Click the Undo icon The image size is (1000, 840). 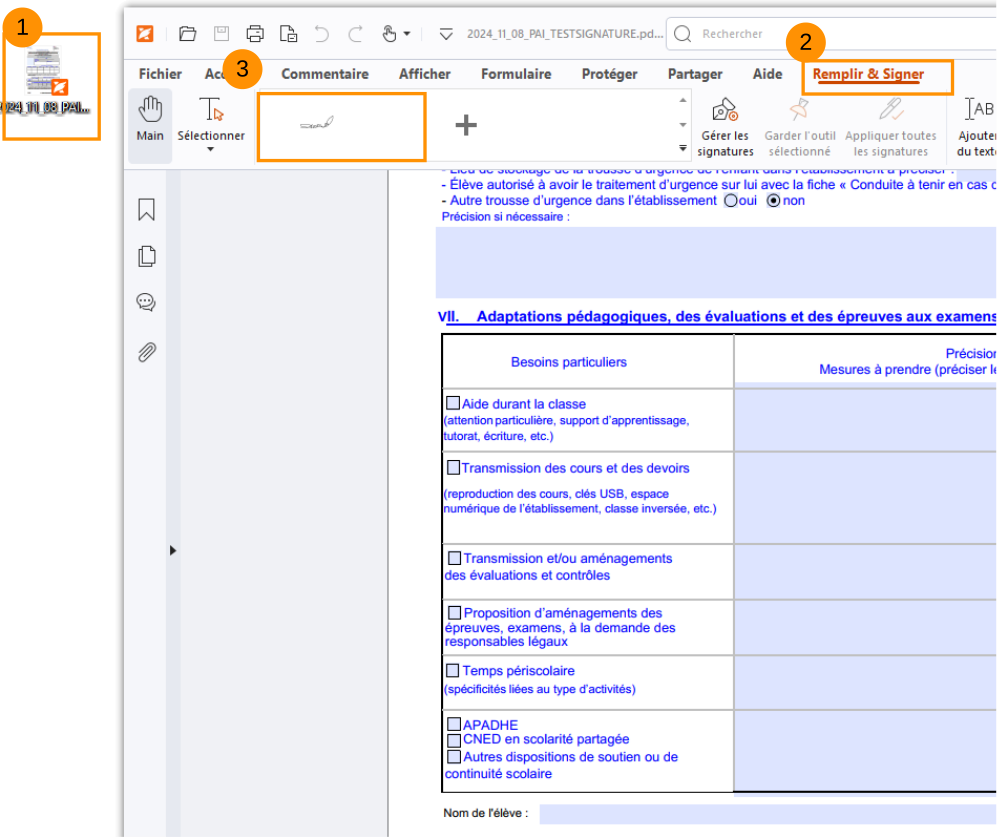coord(320,33)
